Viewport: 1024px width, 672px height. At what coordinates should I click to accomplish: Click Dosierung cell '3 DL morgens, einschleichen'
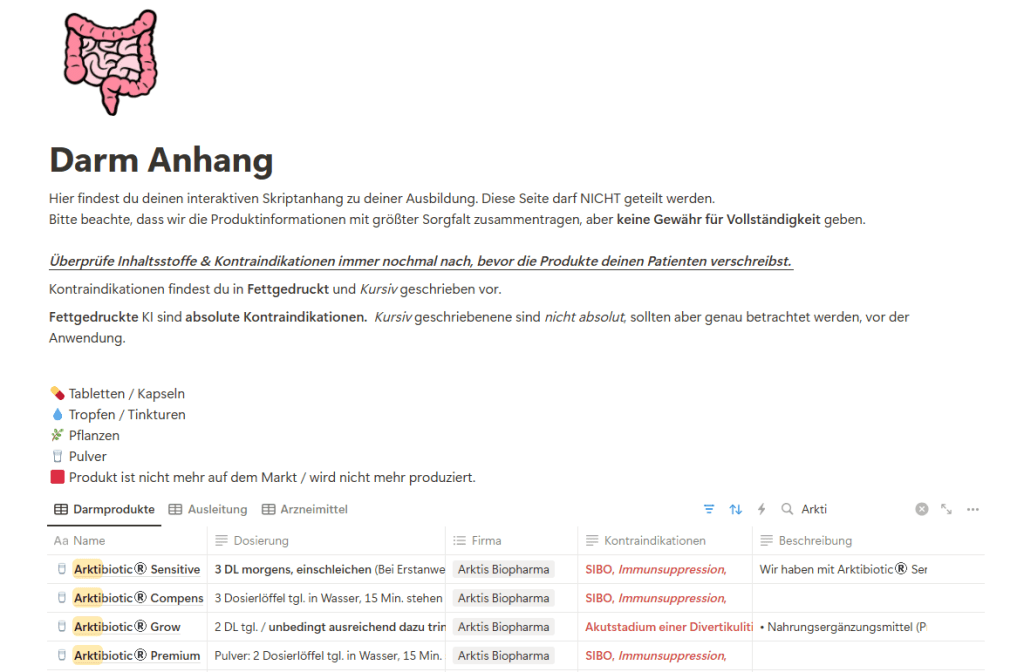pyautogui.click(x=326, y=569)
